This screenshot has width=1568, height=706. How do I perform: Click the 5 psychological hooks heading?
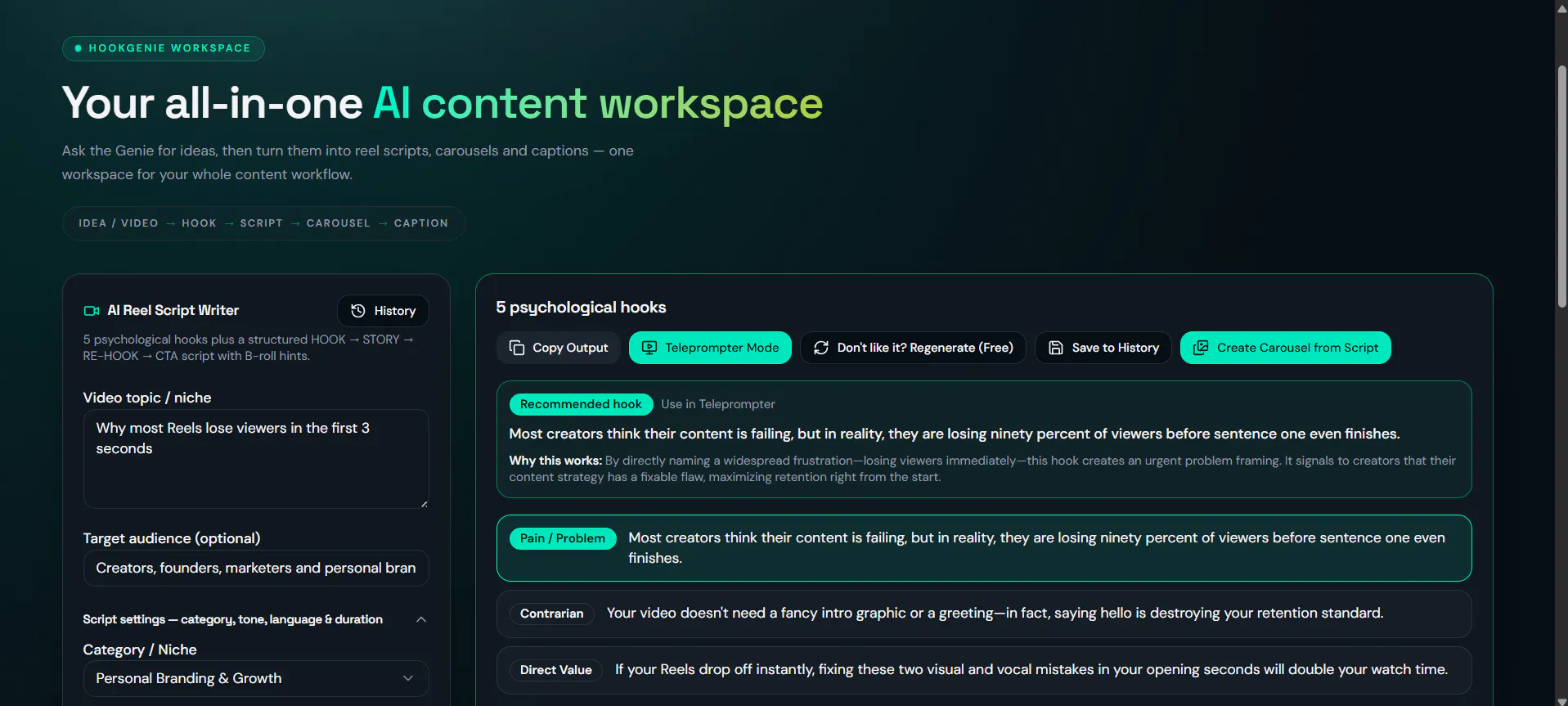click(581, 308)
